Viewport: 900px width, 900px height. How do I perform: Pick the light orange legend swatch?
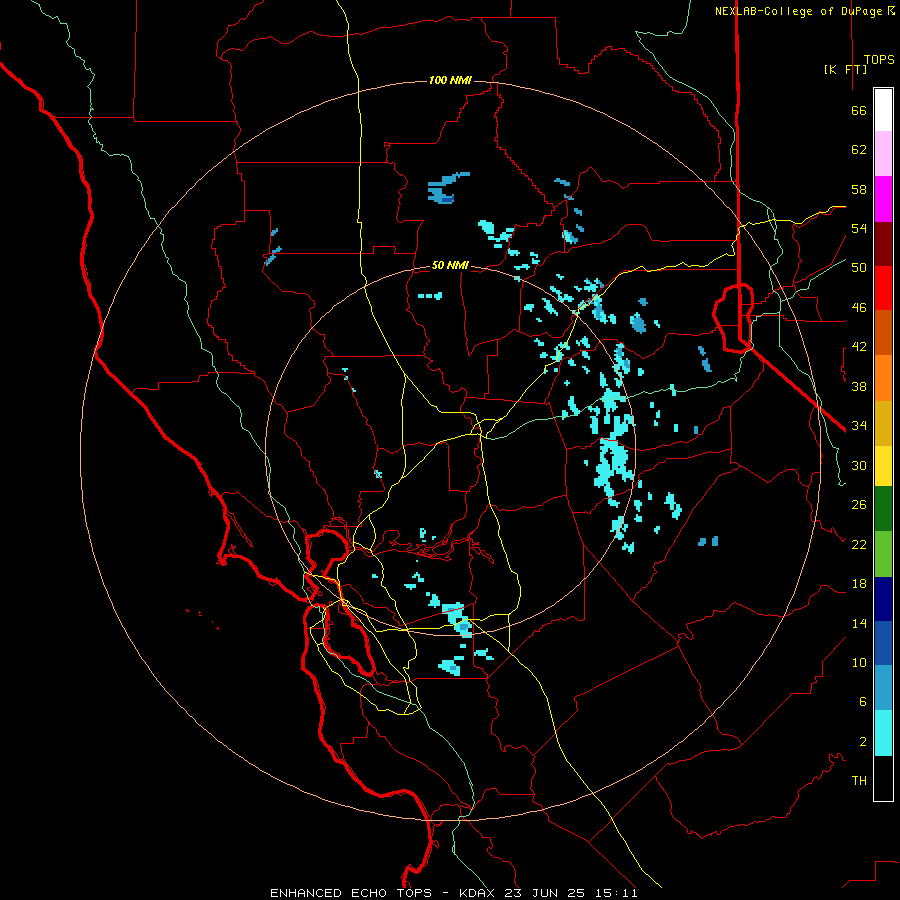[883, 378]
